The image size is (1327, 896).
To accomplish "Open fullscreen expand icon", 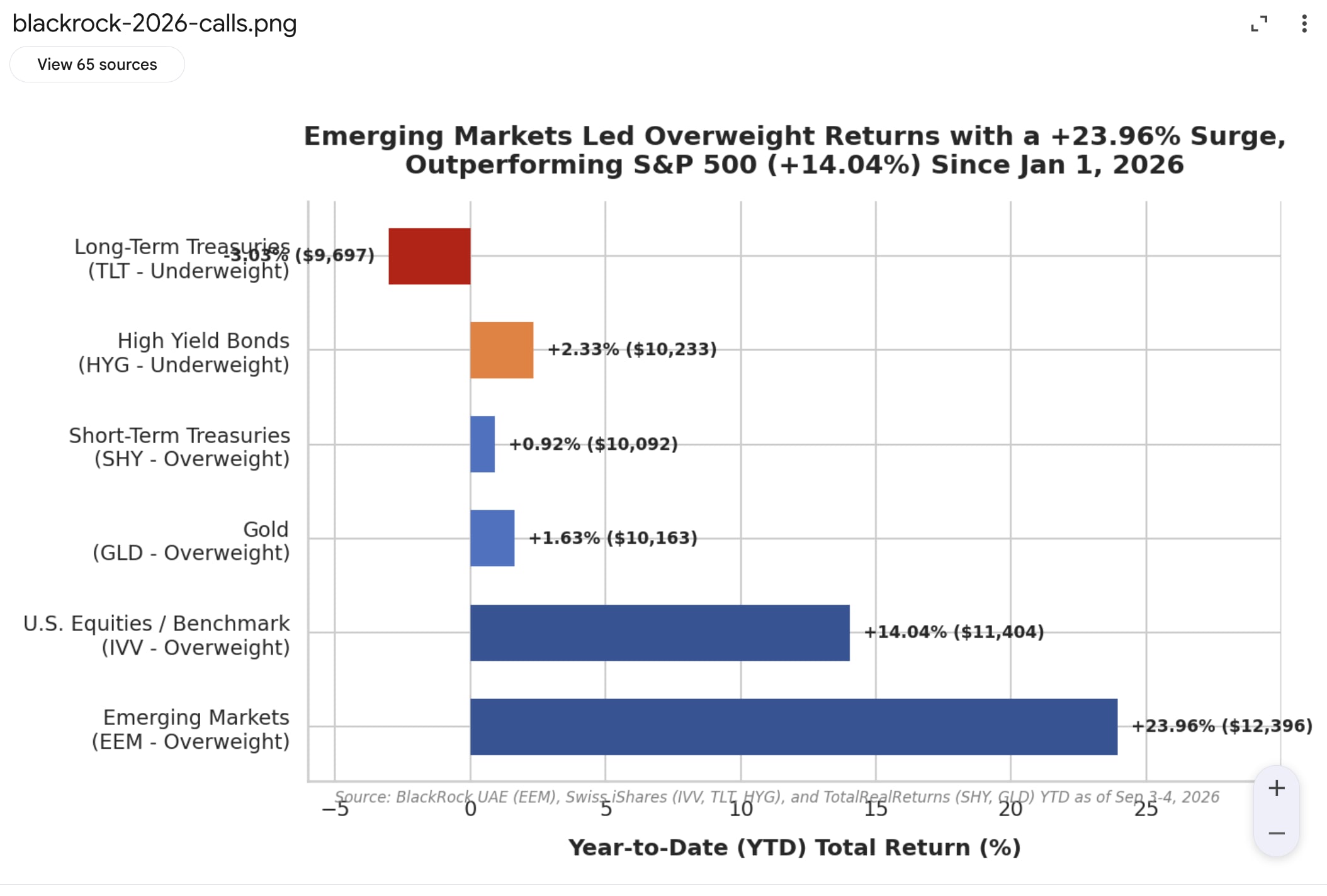I will [1258, 24].
